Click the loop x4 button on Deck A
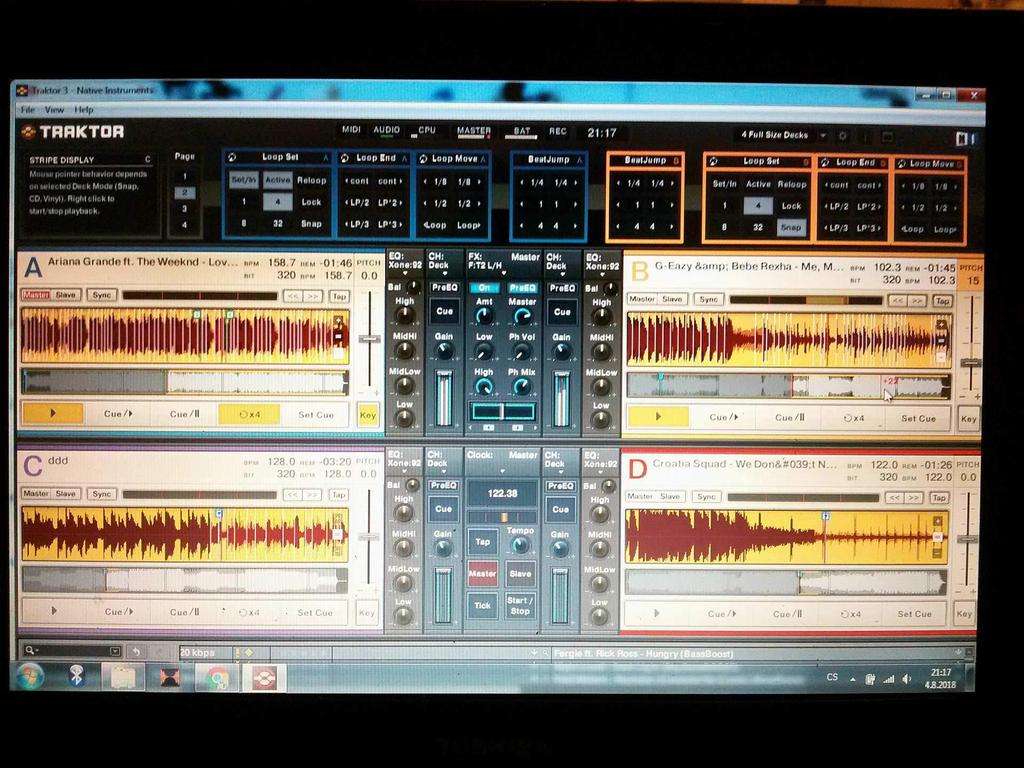Screen dimensions: 1024x768 pyautogui.click(x=249, y=414)
